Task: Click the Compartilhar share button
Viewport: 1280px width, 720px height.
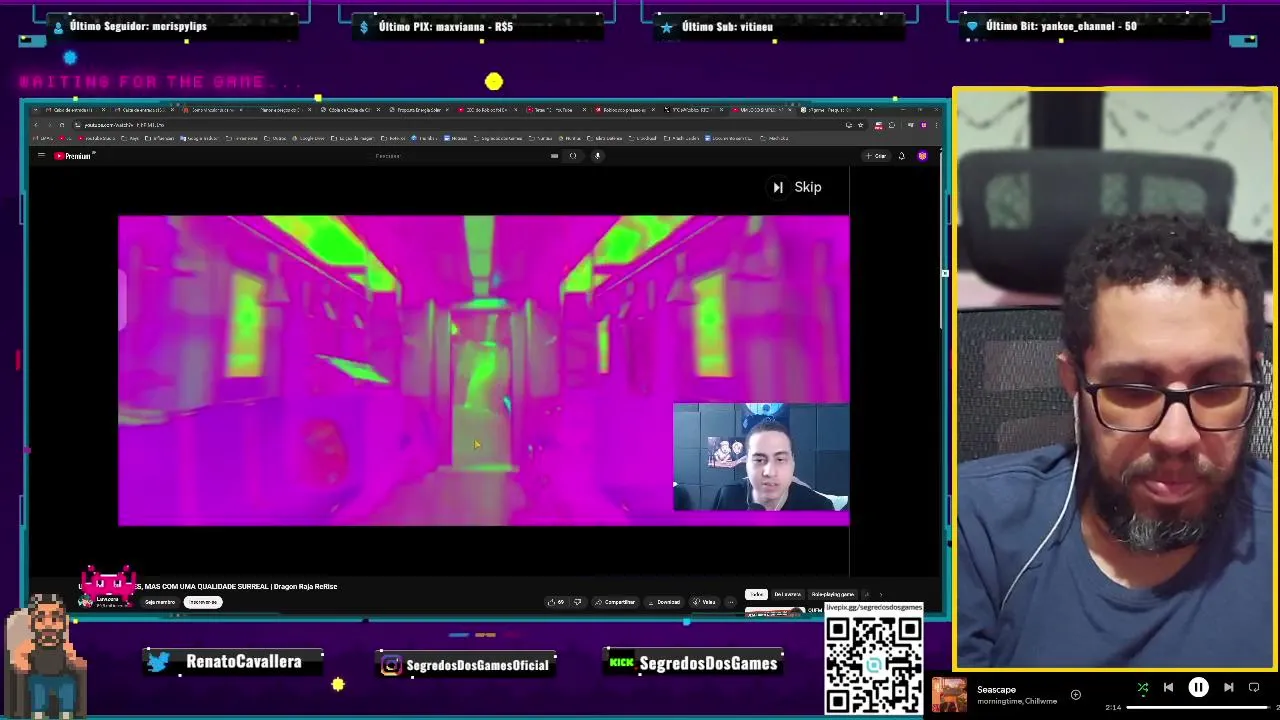Action: [615, 602]
